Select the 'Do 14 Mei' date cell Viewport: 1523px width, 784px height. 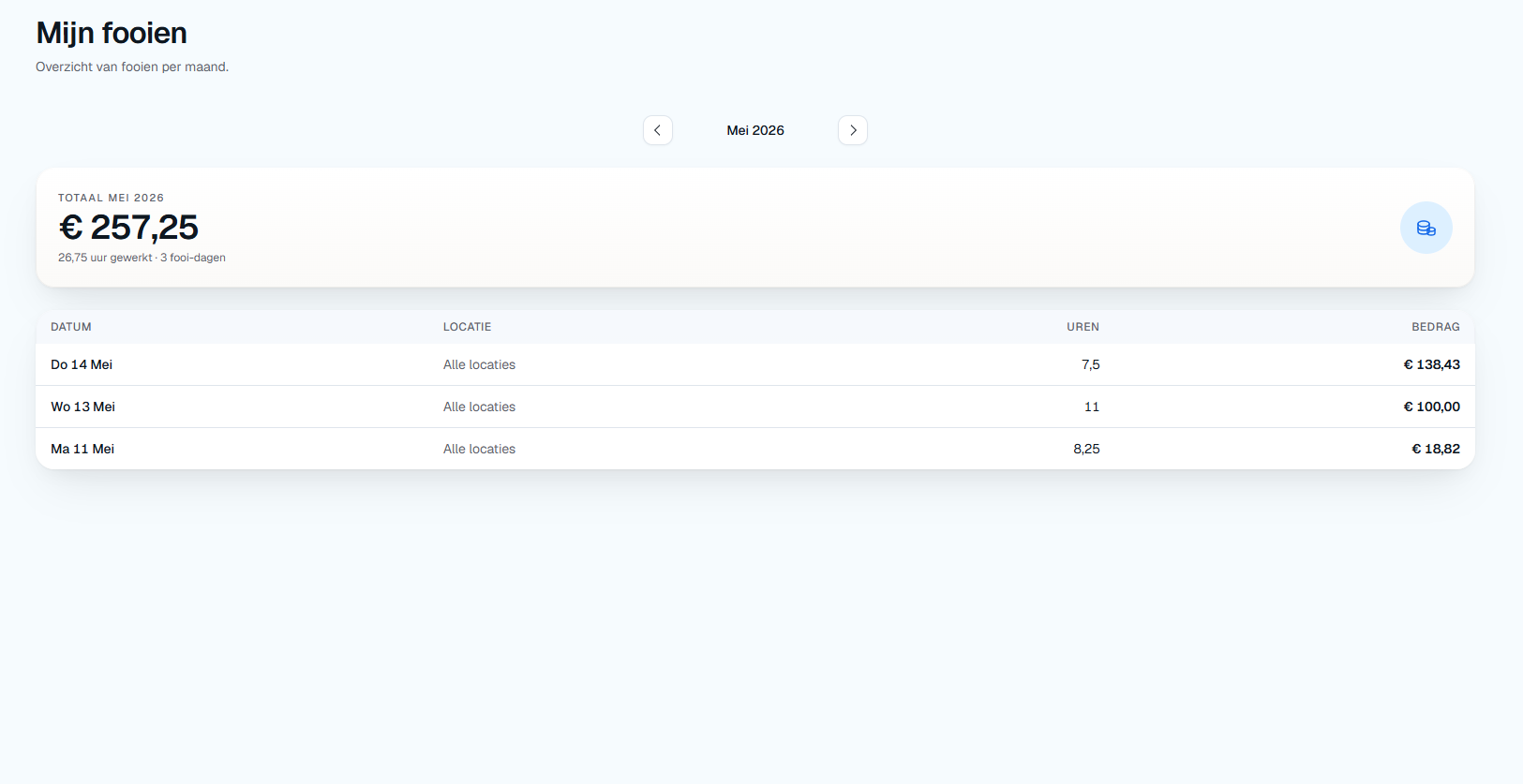tap(82, 364)
